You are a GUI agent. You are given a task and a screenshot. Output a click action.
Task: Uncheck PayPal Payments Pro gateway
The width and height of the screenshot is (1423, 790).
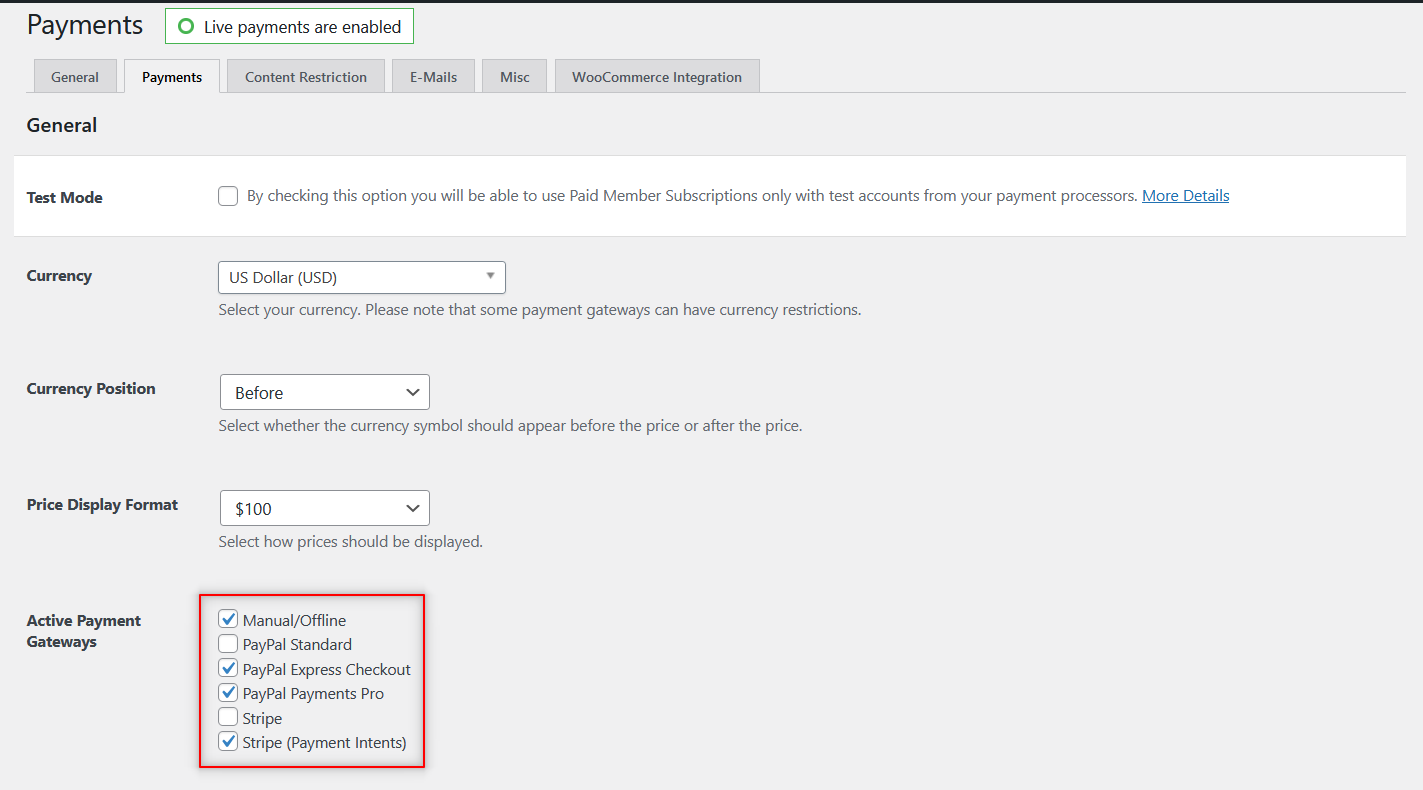coord(228,692)
